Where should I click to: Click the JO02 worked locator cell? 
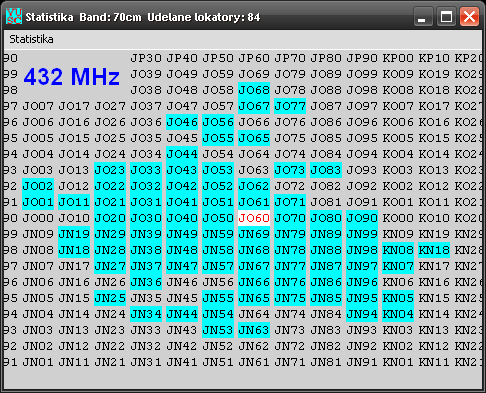38,186
